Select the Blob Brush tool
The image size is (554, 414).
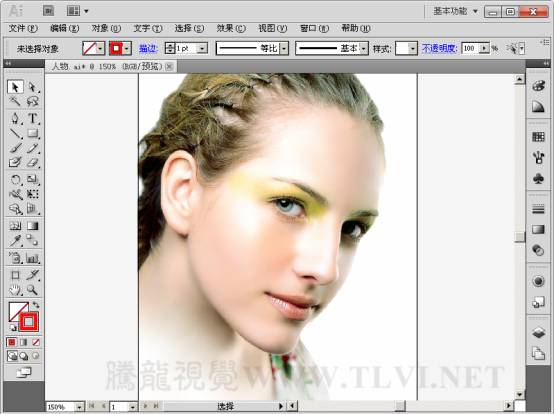coord(15,162)
